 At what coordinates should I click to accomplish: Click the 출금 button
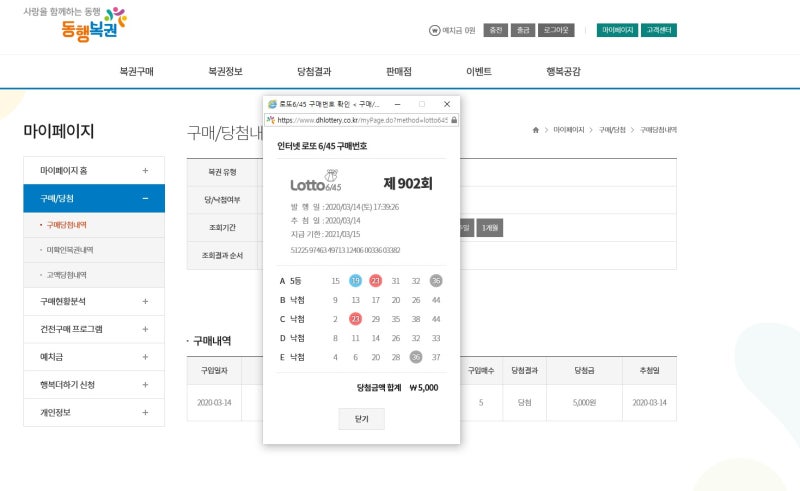pos(523,30)
